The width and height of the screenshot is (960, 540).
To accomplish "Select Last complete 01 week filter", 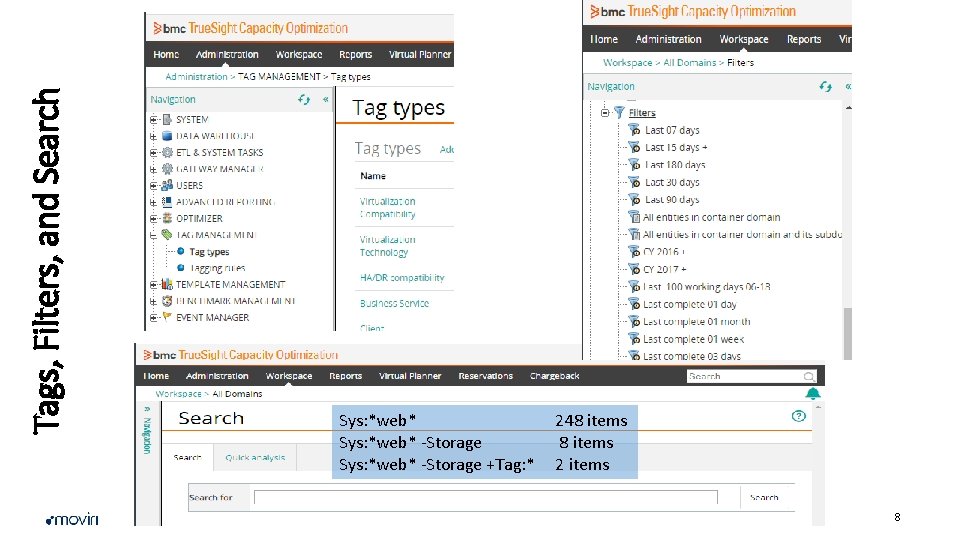I will click(x=693, y=339).
